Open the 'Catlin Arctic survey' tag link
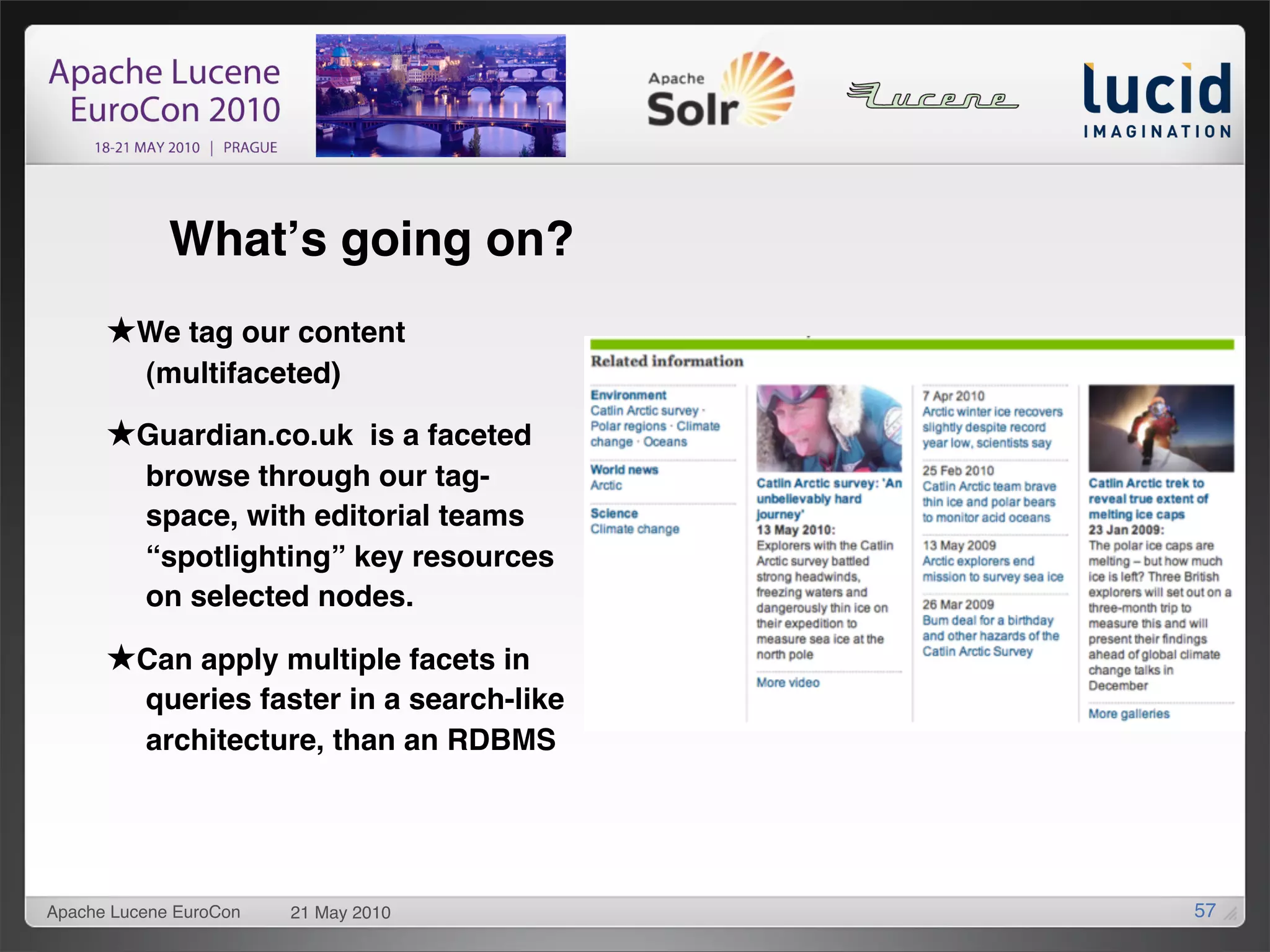The width and height of the screenshot is (1270, 952). coord(644,410)
